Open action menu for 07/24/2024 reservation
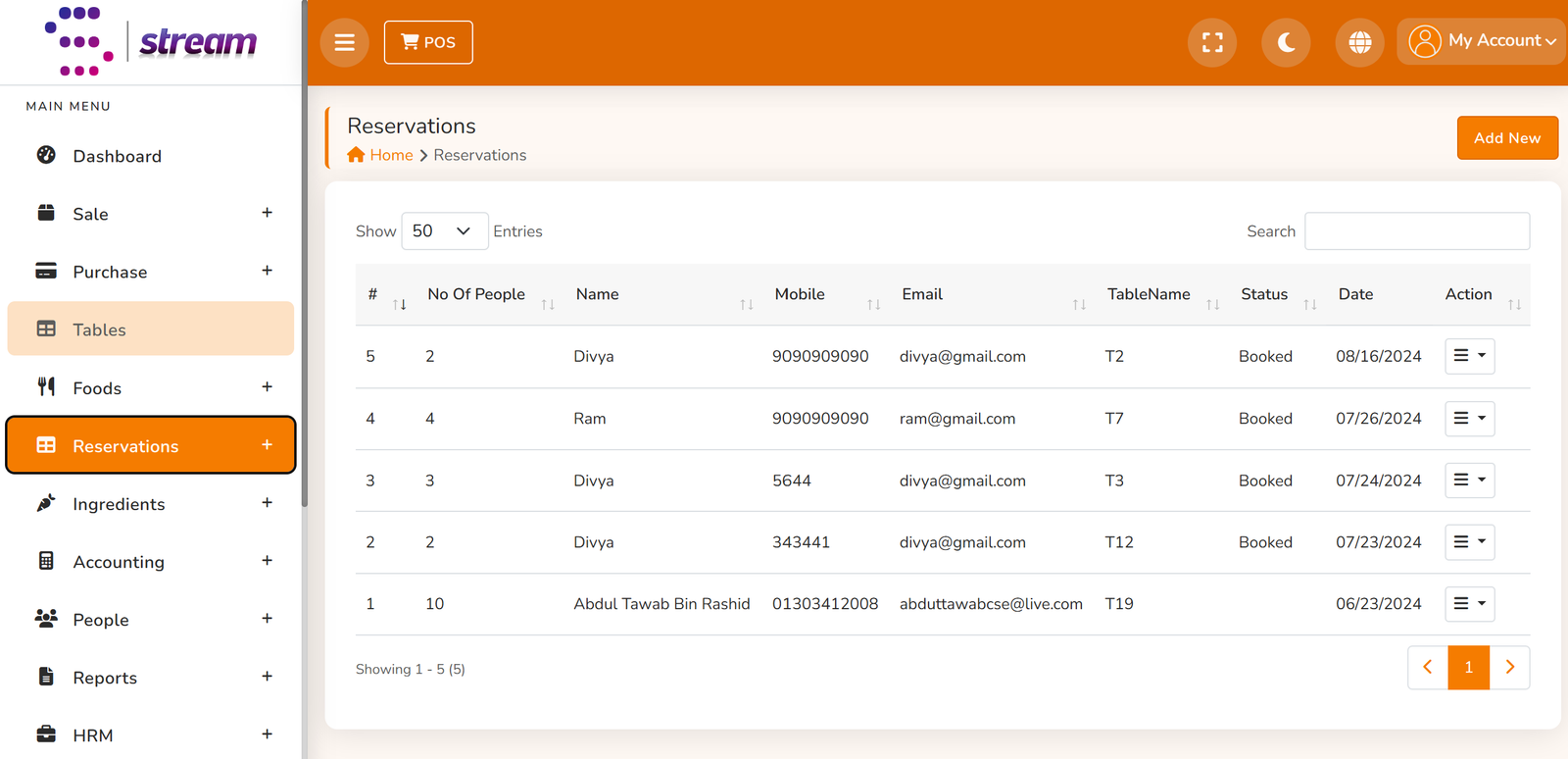 pyautogui.click(x=1469, y=481)
